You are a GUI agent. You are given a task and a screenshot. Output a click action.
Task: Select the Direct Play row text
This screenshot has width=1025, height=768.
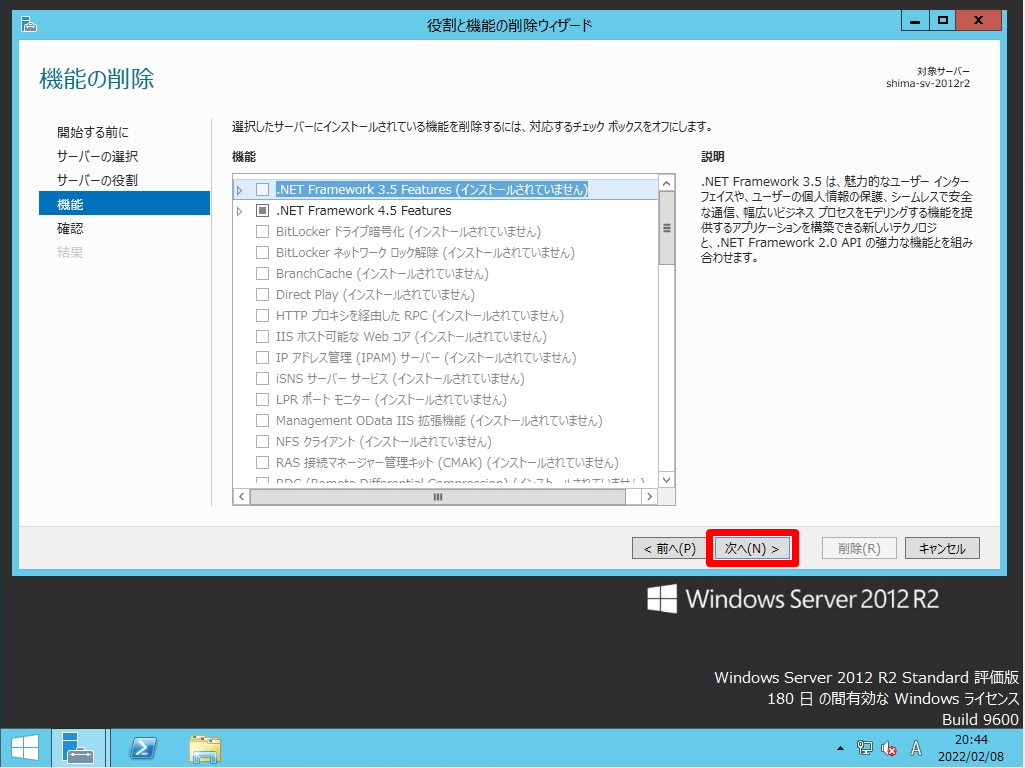(x=375, y=295)
